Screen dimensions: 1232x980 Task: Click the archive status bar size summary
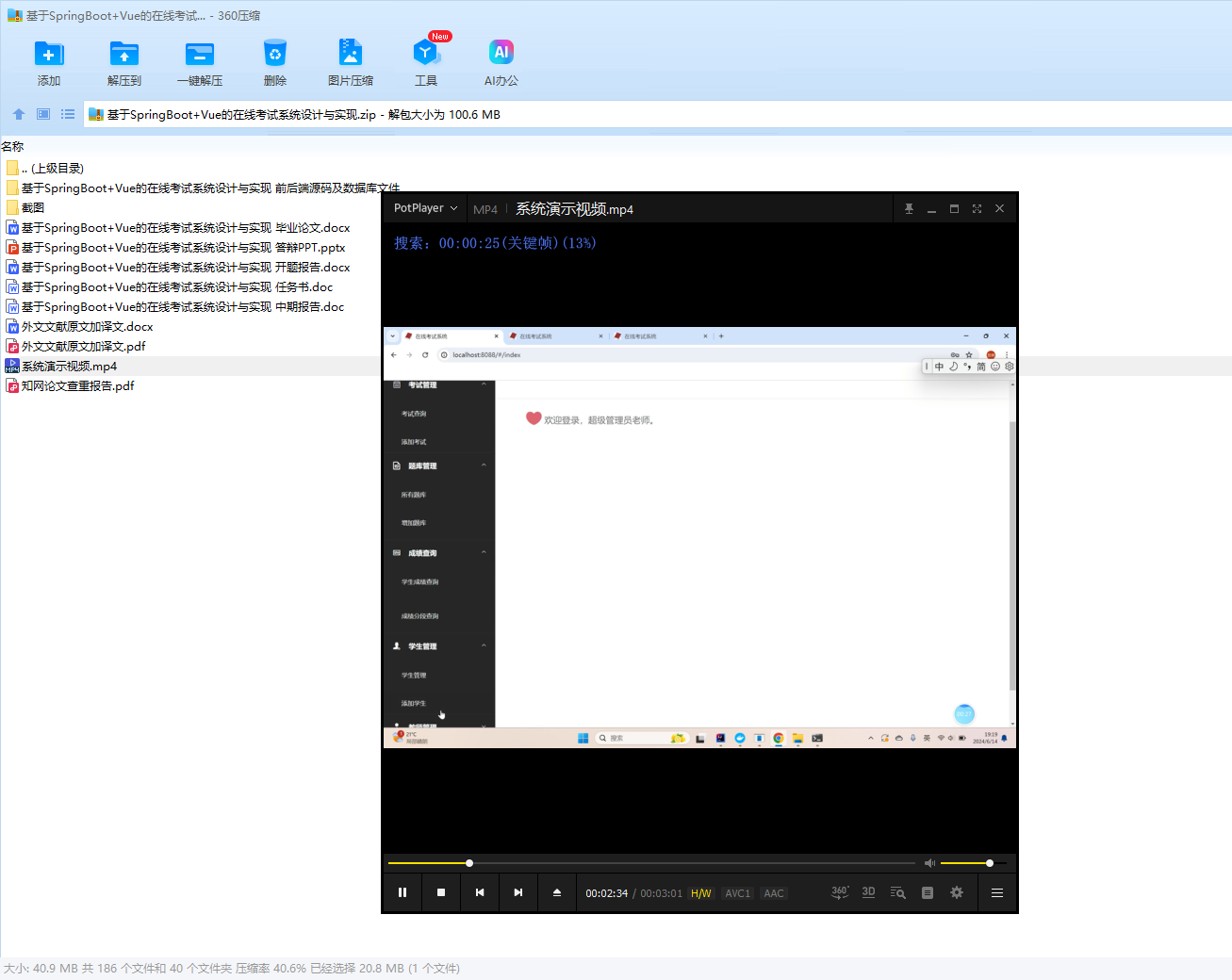(x=232, y=968)
